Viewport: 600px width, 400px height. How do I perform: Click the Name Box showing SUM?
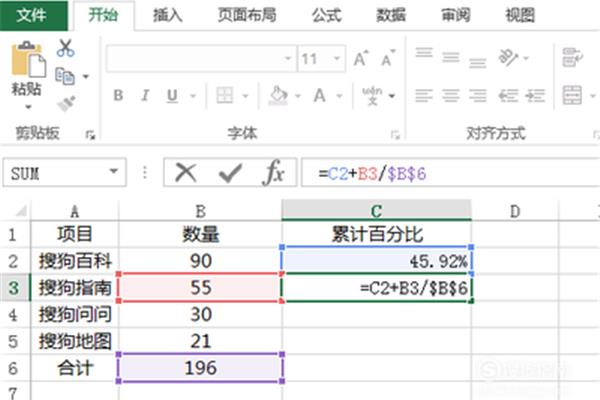click(x=64, y=173)
